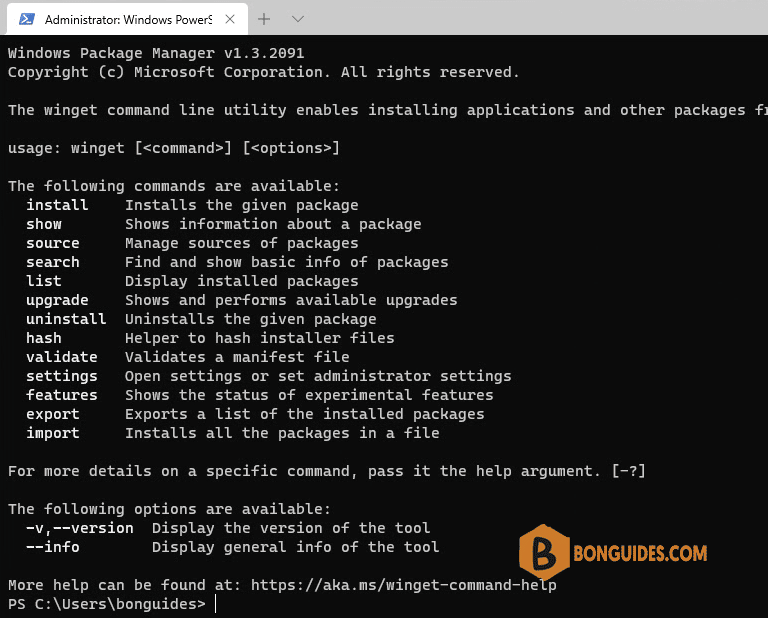Click the 'search' command entry
The height and width of the screenshot is (618, 768).
(53, 262)
